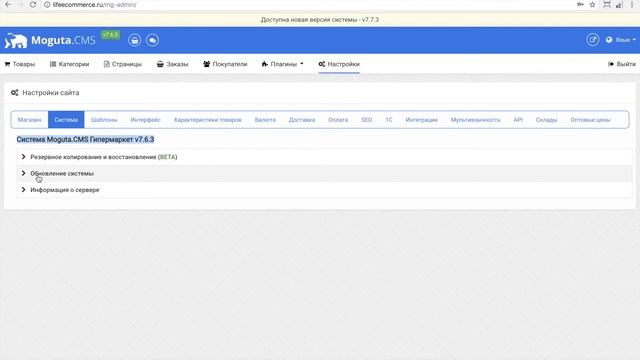Click the Система Moguta.CMS Гипермаркет v7.6.3 heading

(x=85, y=139)
